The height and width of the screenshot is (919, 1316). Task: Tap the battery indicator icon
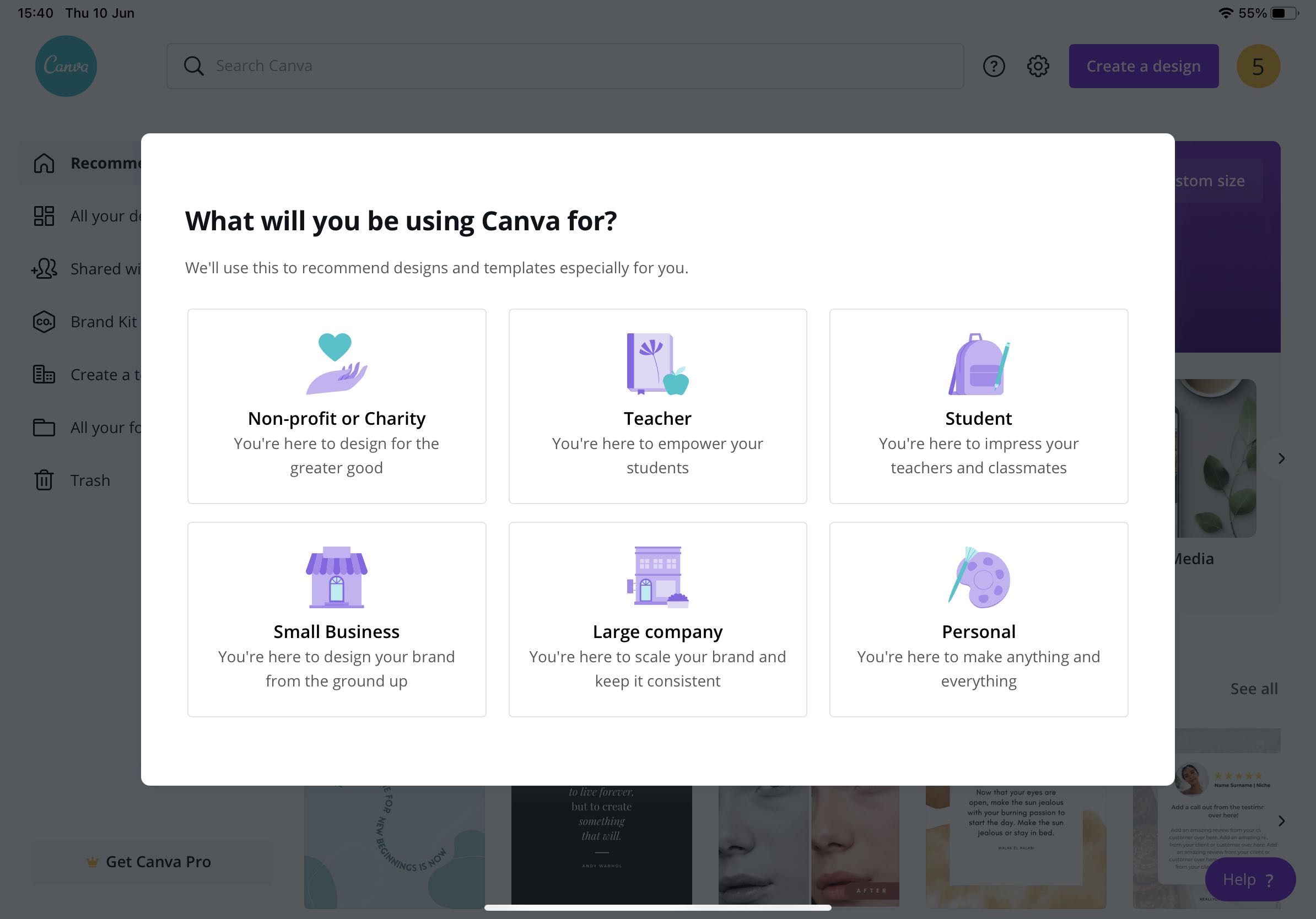point(1285,13)
